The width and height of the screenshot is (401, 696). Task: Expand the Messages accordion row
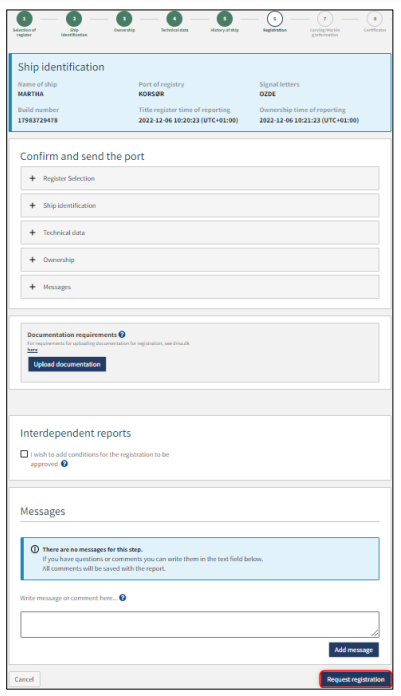pyautogui.click(x=200, y=287)
